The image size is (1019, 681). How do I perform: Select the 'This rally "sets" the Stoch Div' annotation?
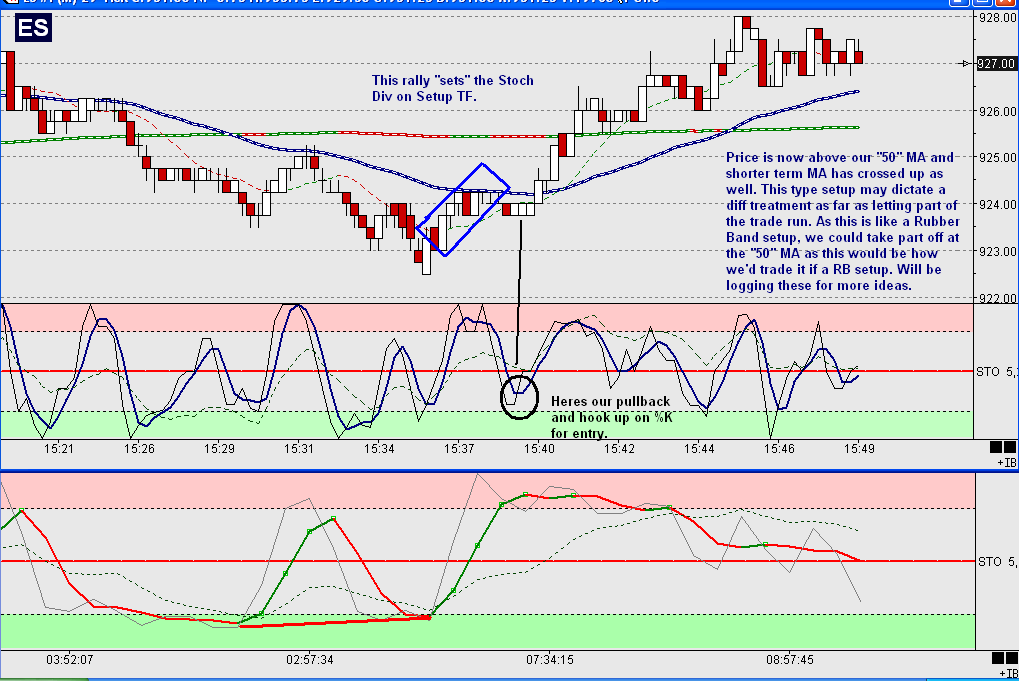point(452,88)
